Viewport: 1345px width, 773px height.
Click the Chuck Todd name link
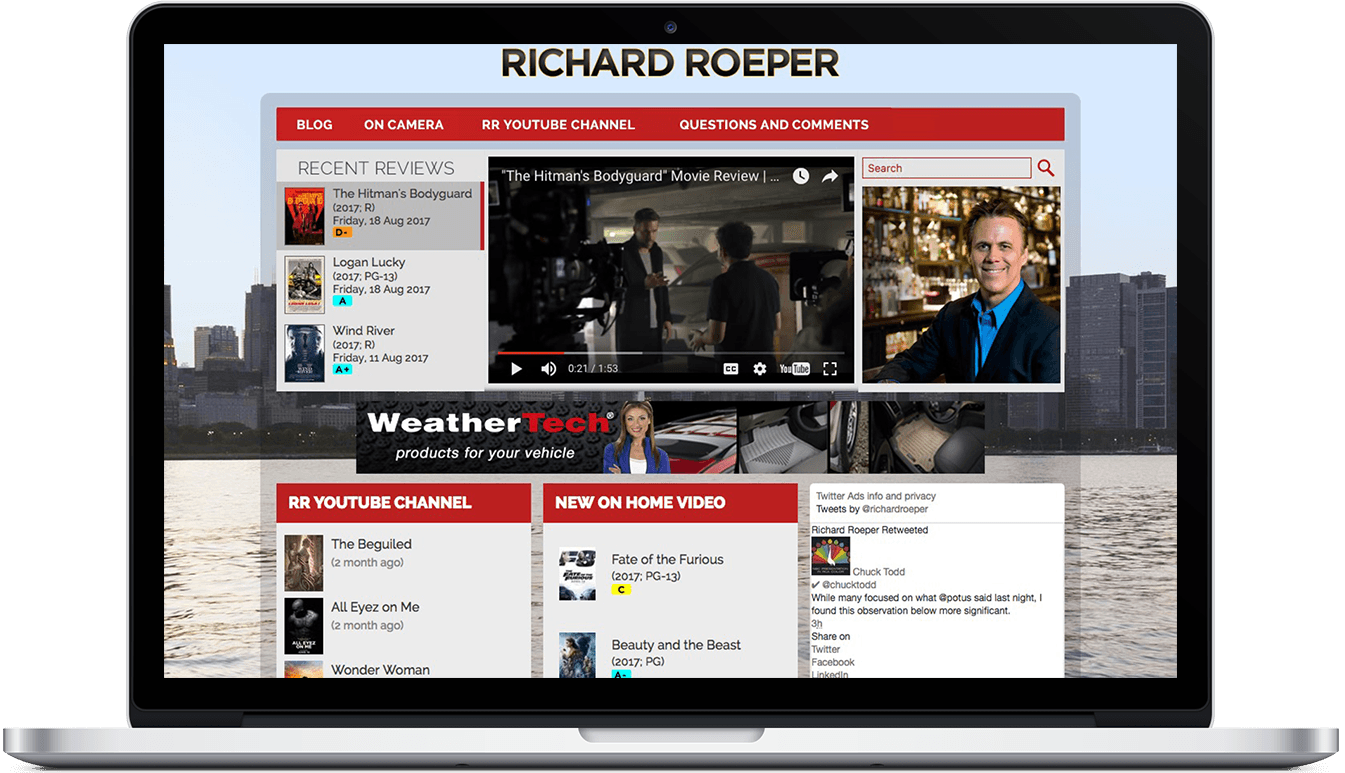coord(879,572)
